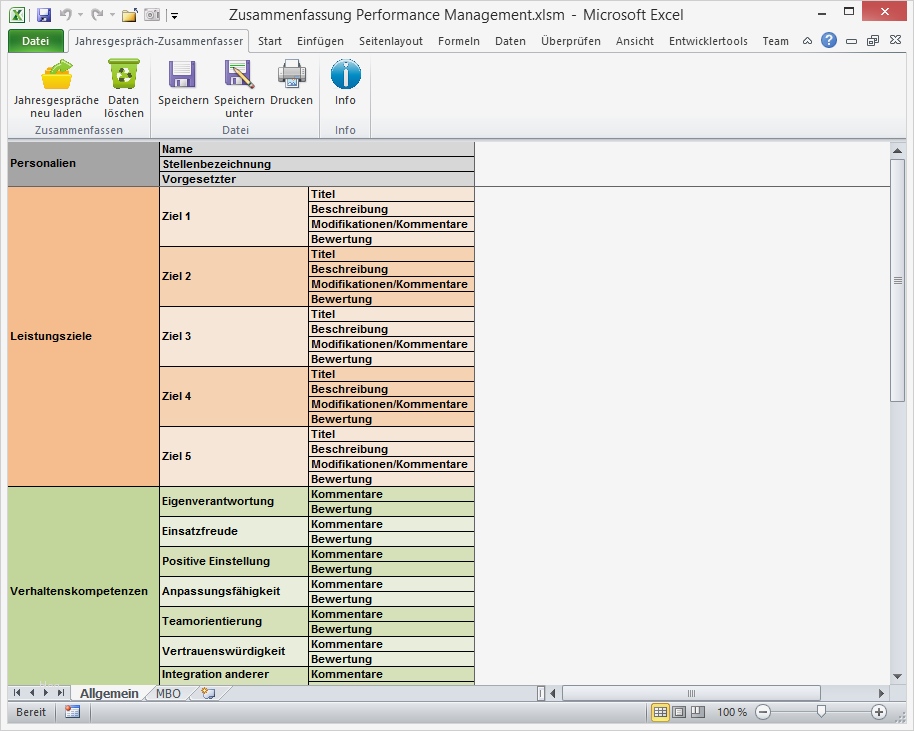The image size is (914, 731).
Task: Click the zoom in plus button
Action: 879,712
